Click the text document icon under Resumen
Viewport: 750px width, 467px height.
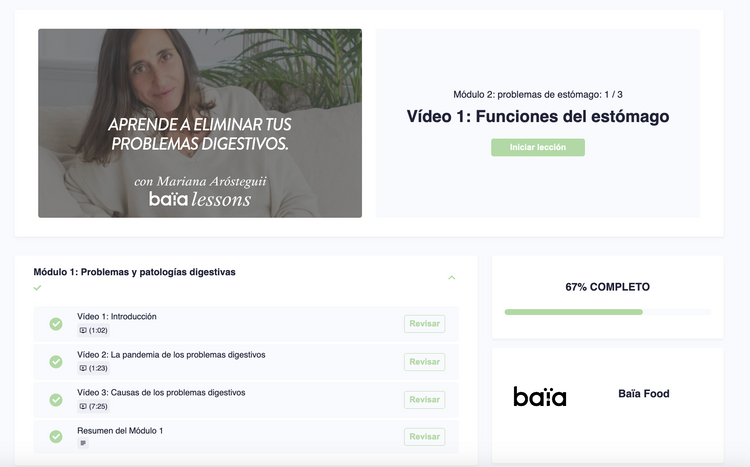(x=83, y=443)
